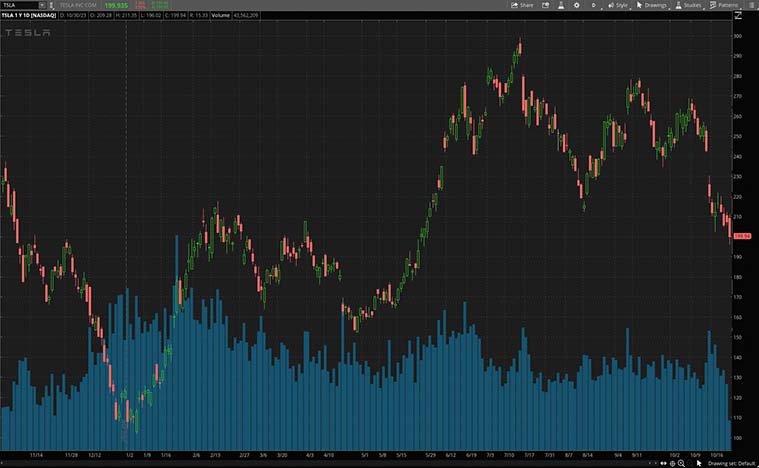Click the far-right toolbar menu icon

(752, 5)
